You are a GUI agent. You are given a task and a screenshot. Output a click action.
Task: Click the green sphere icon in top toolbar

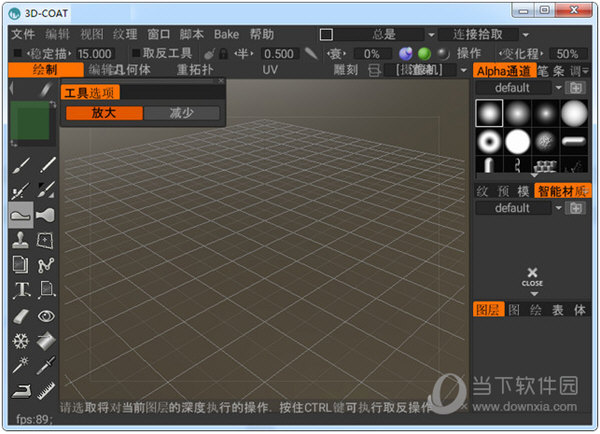pyautogui.click(x=424, y=53)
